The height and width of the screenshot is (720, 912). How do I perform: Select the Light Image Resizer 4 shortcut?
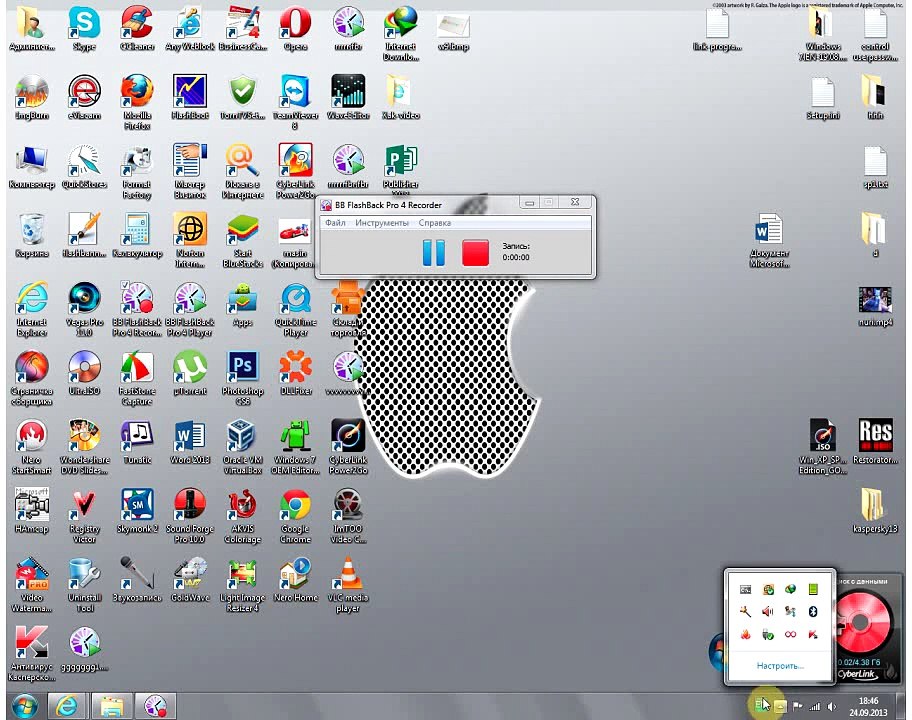(x=243, y=584)
